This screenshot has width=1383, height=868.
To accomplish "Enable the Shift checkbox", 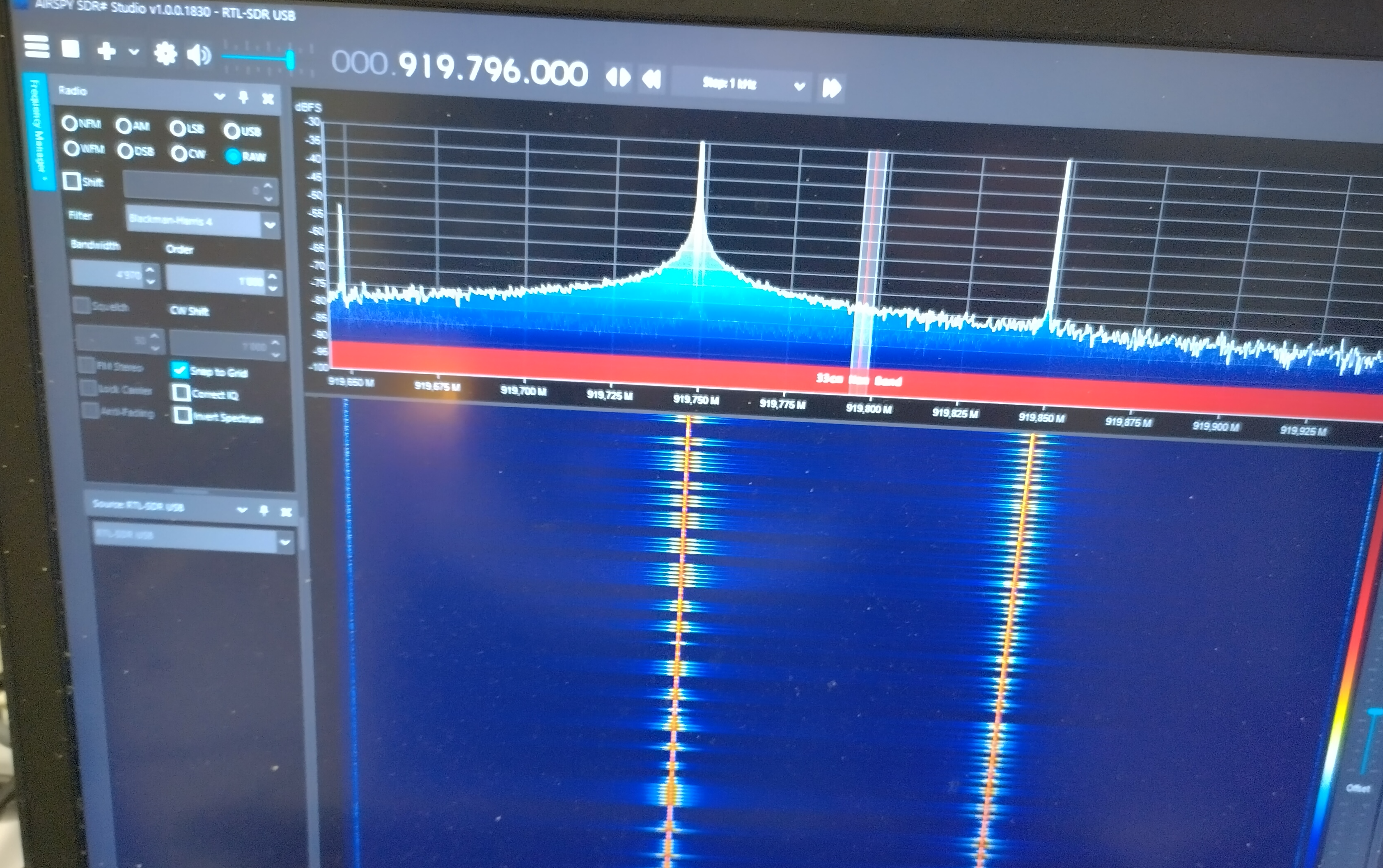I will click(x=72, y=181).
